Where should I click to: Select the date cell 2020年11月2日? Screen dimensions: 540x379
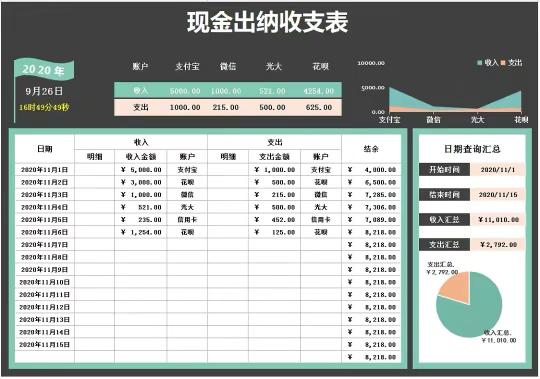45,182
